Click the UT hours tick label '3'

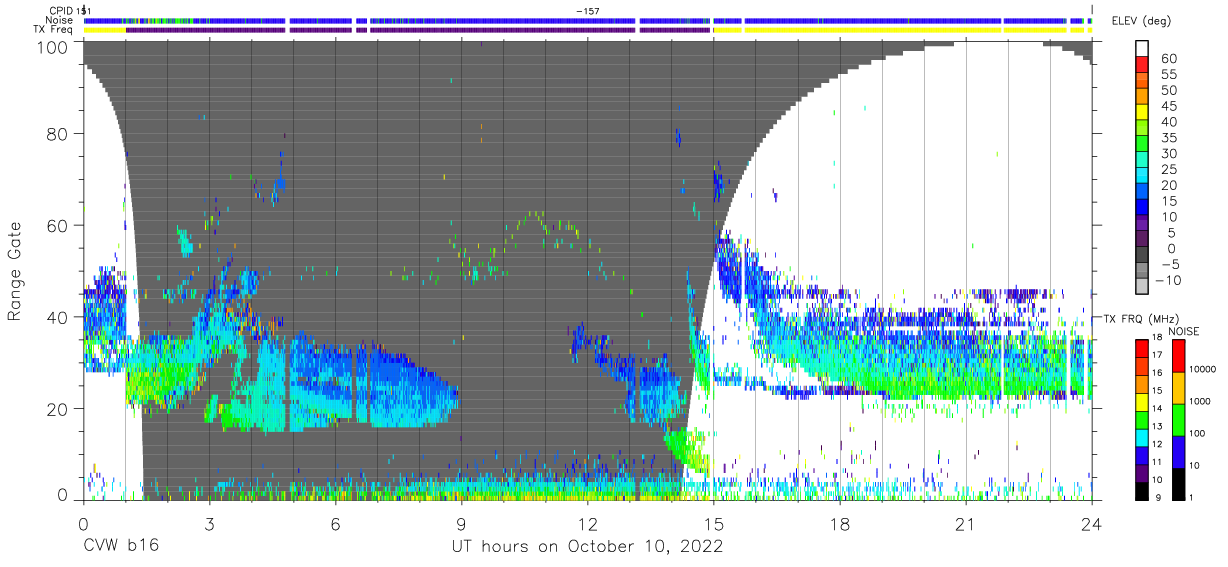(209, 523)
